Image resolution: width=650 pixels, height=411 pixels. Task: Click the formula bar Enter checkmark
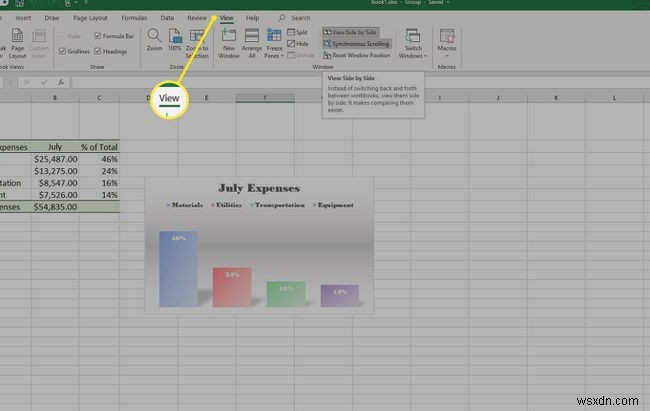[44, 83]
